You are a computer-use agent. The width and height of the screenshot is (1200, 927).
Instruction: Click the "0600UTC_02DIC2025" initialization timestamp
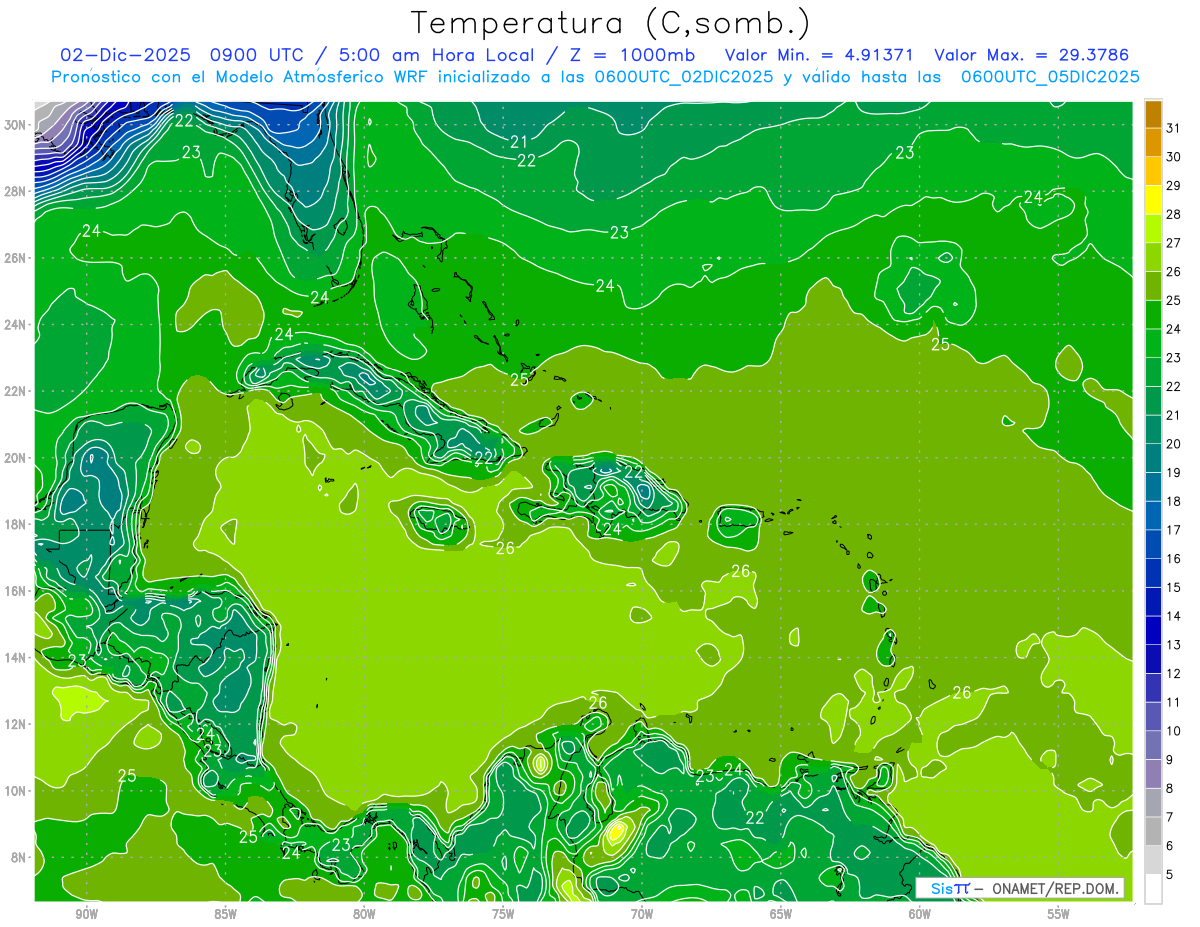684,77
